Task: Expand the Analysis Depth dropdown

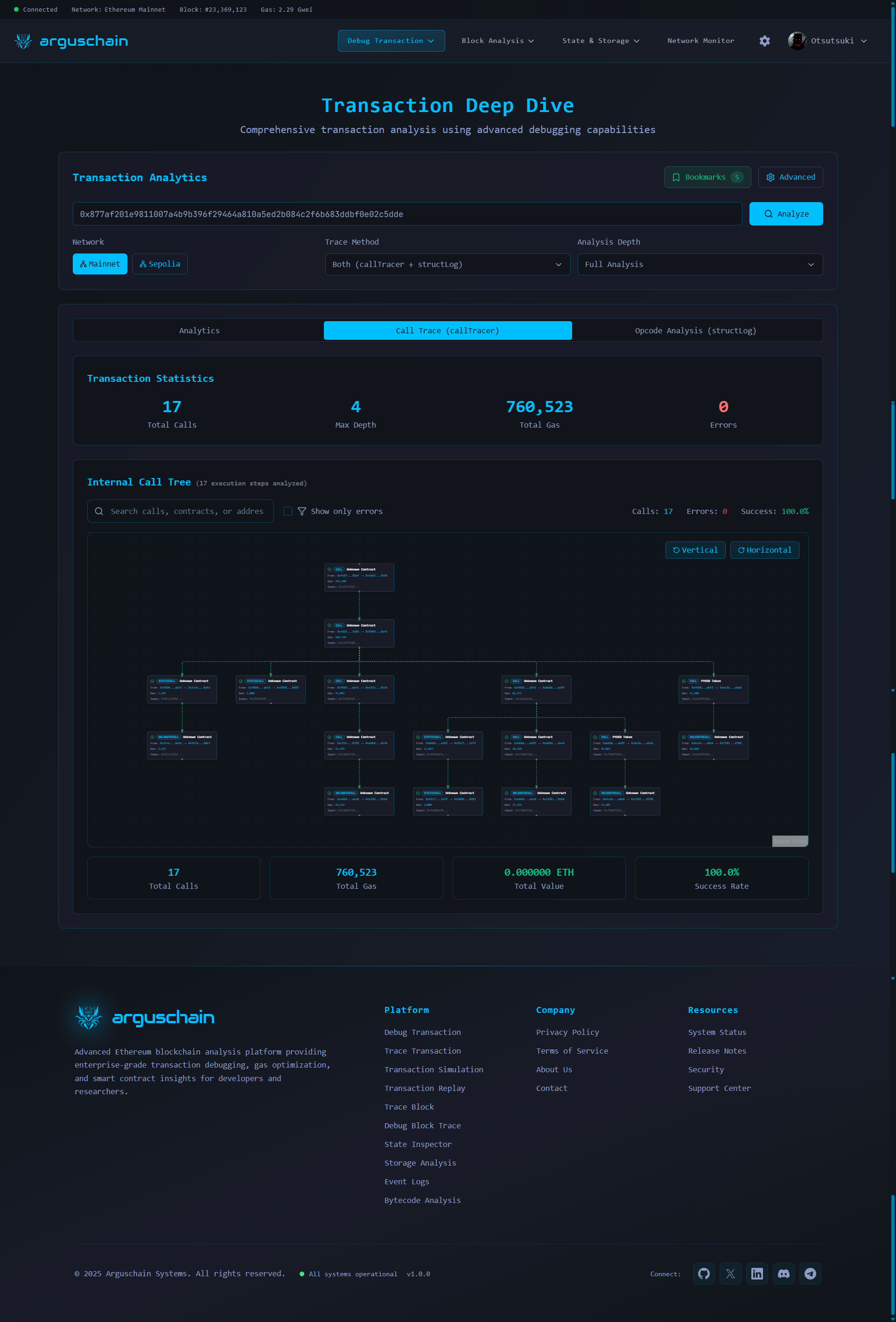Action: point(699,265)
